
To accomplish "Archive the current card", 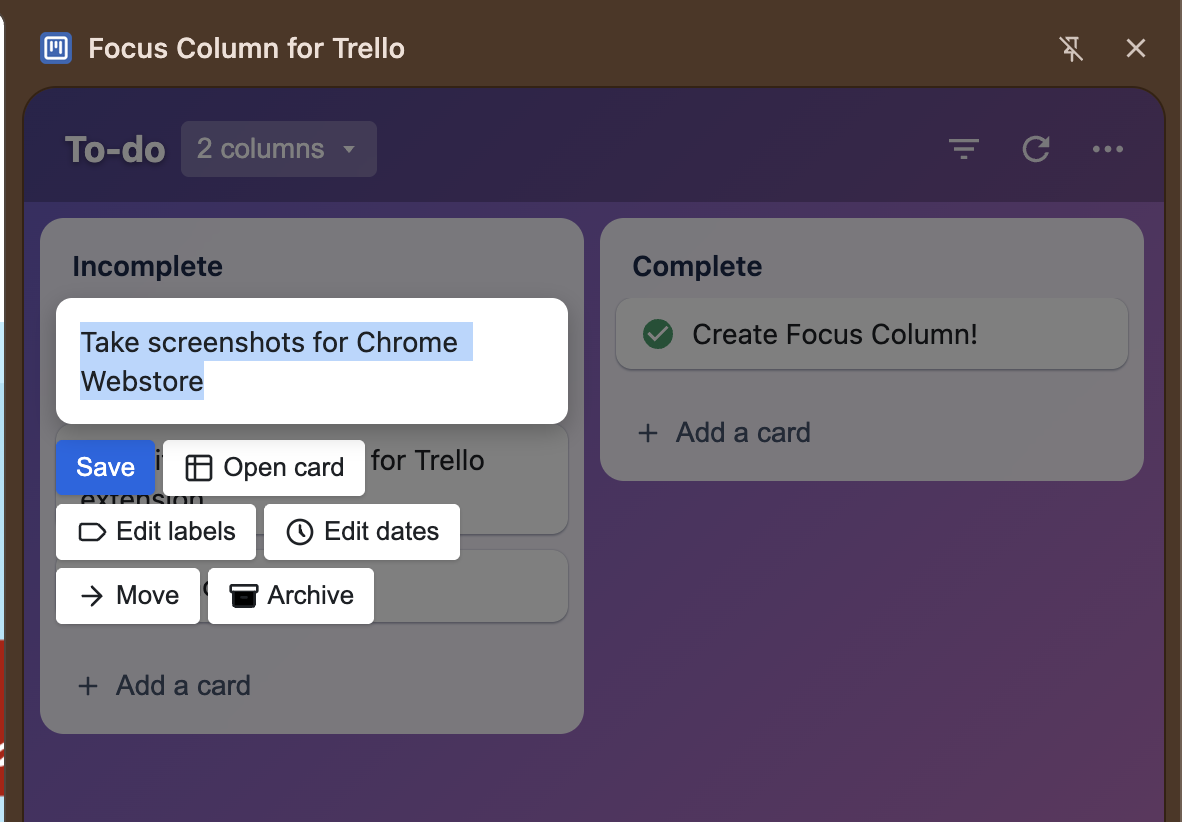I will tap(290, 595).
